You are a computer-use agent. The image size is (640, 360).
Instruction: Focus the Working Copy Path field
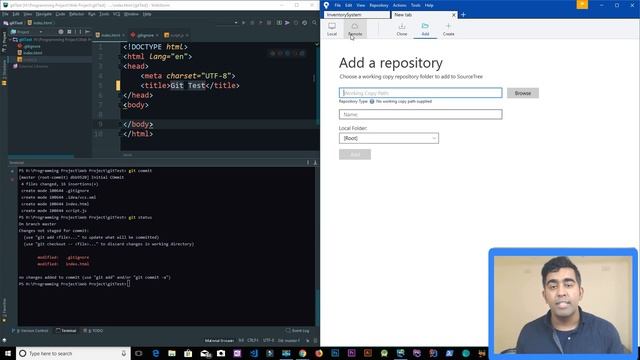420,93
